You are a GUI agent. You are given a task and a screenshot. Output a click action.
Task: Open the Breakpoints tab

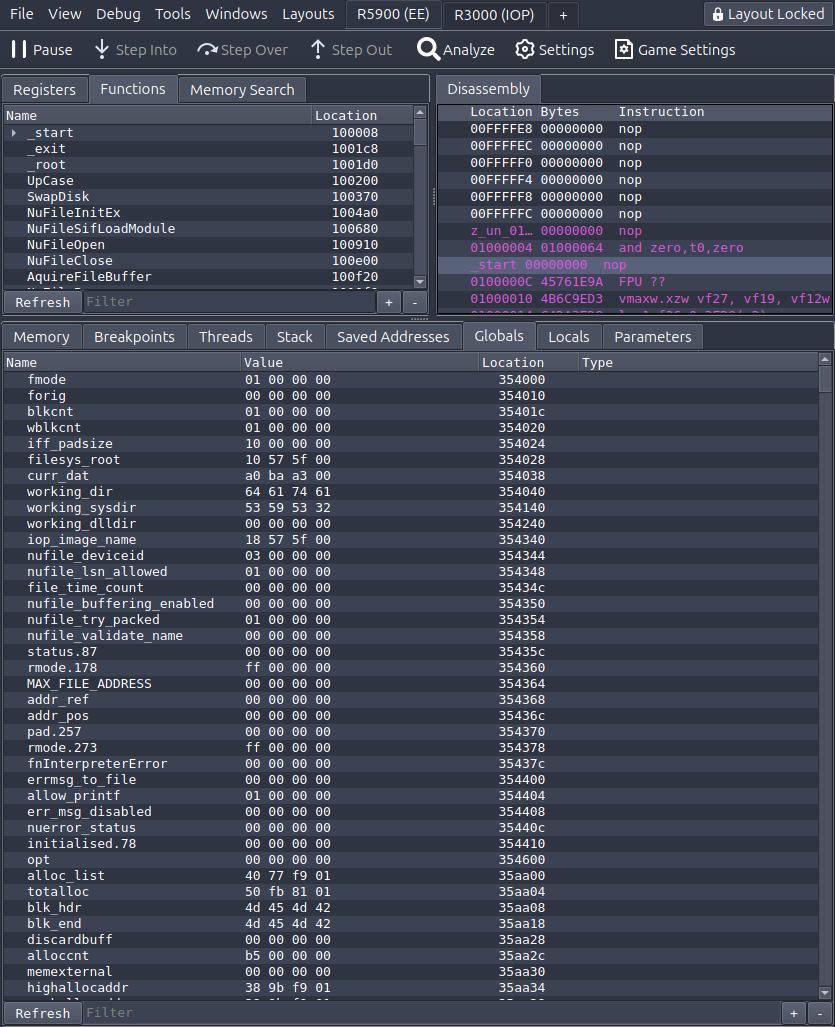tap(134, 337)
